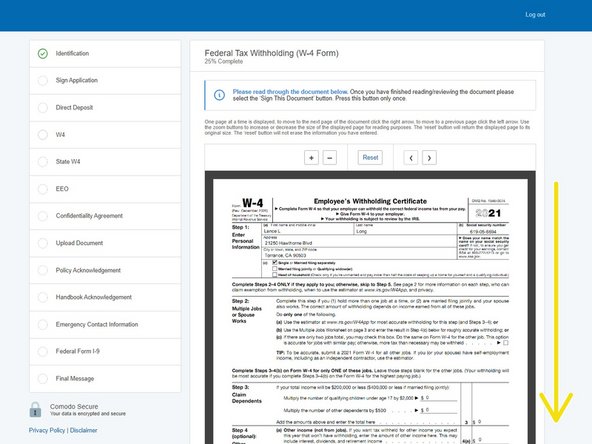Open the Confidentiality Agreement step

pyautogui.click(x=105, y=216)
